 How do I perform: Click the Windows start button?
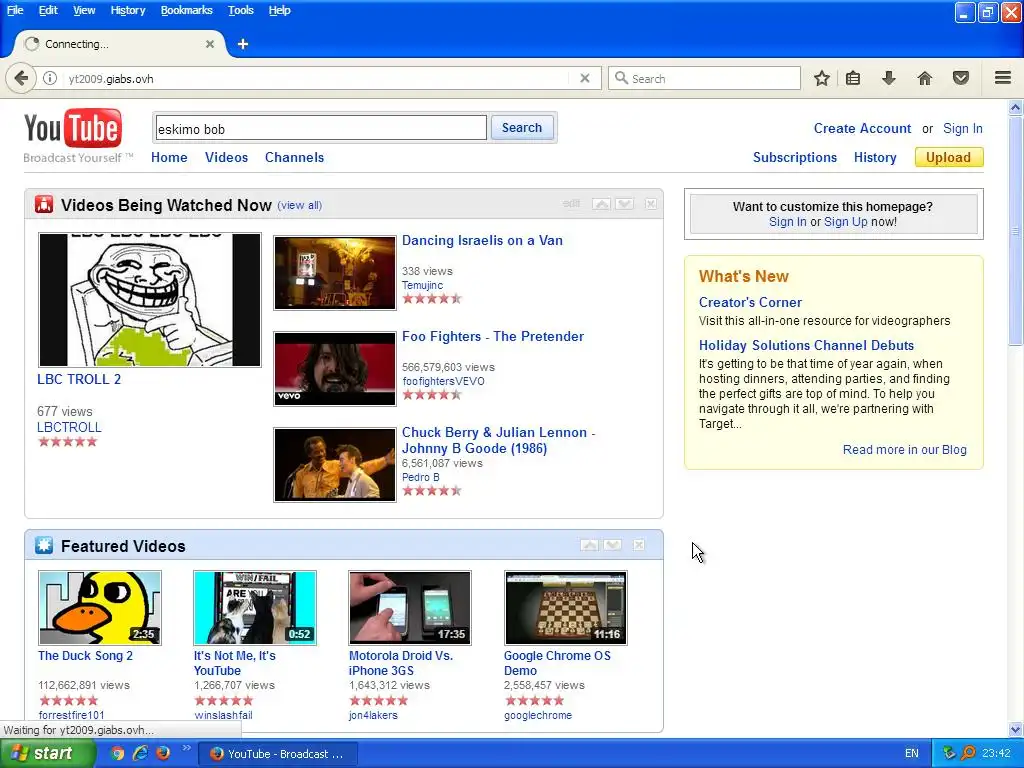coord(46,754)
